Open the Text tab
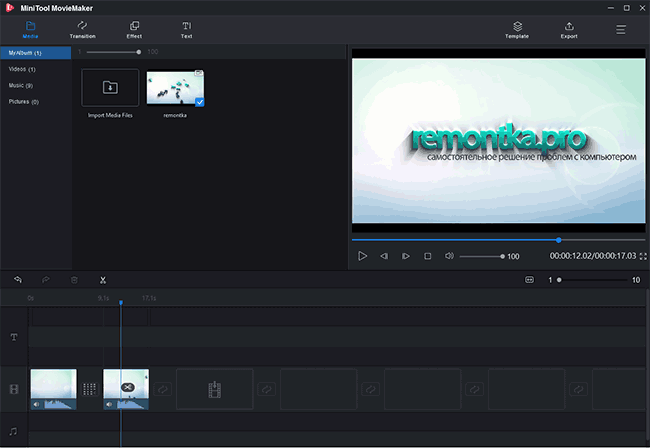The width and height of the screenshot is (650, 448). (187, 30)
